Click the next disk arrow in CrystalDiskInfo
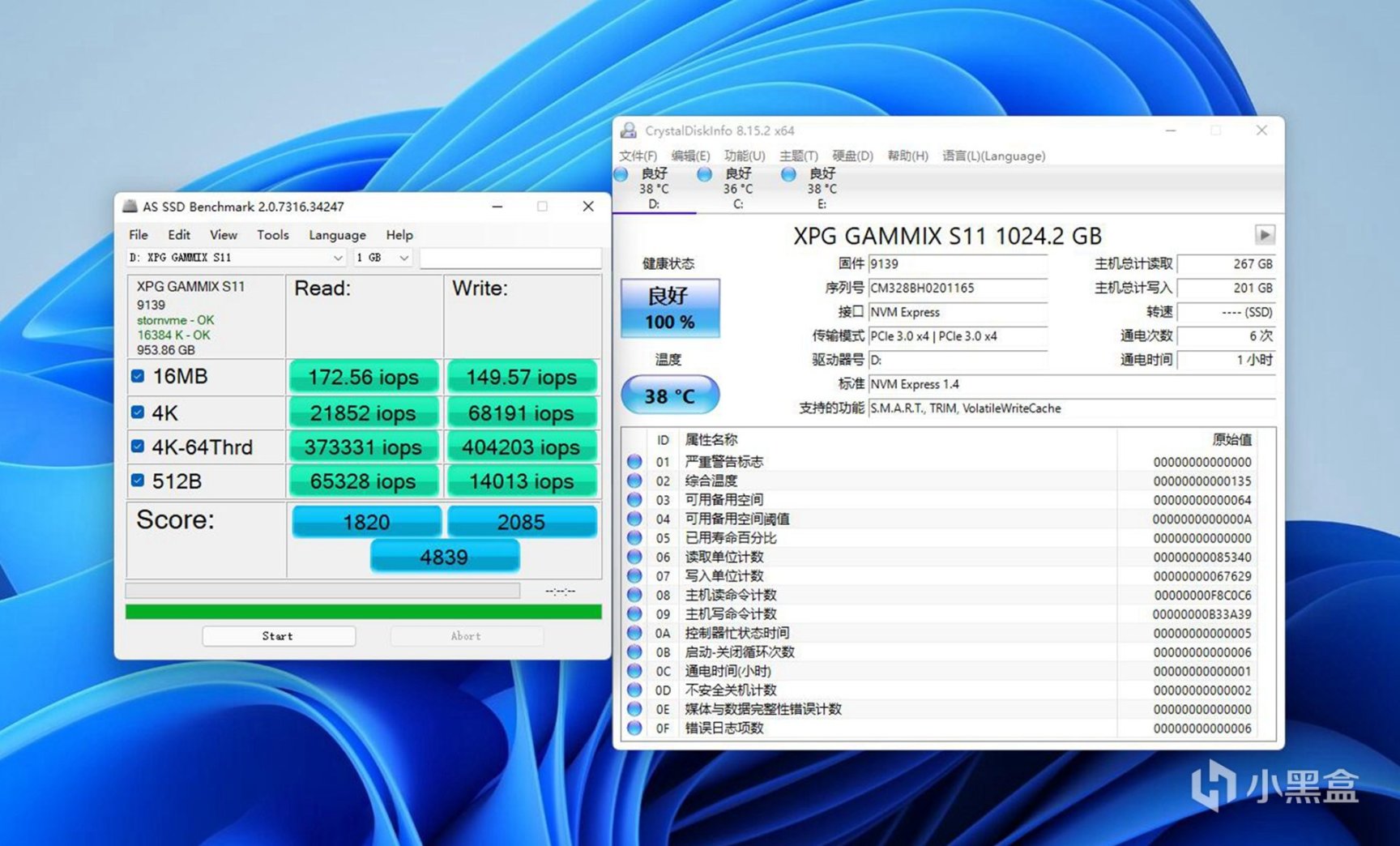 [1264, 235]
